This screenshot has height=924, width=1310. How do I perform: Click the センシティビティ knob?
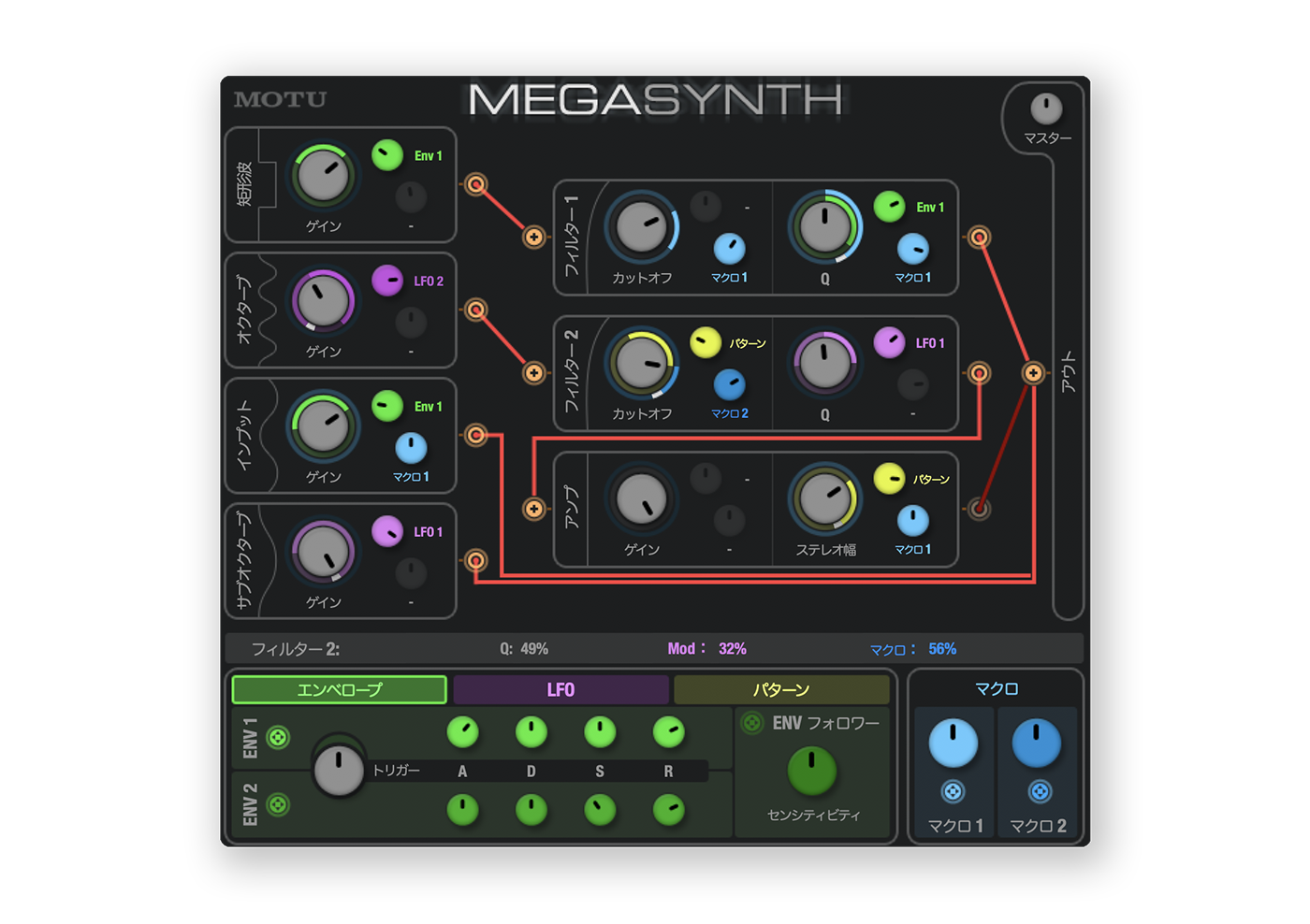point(812,771)
